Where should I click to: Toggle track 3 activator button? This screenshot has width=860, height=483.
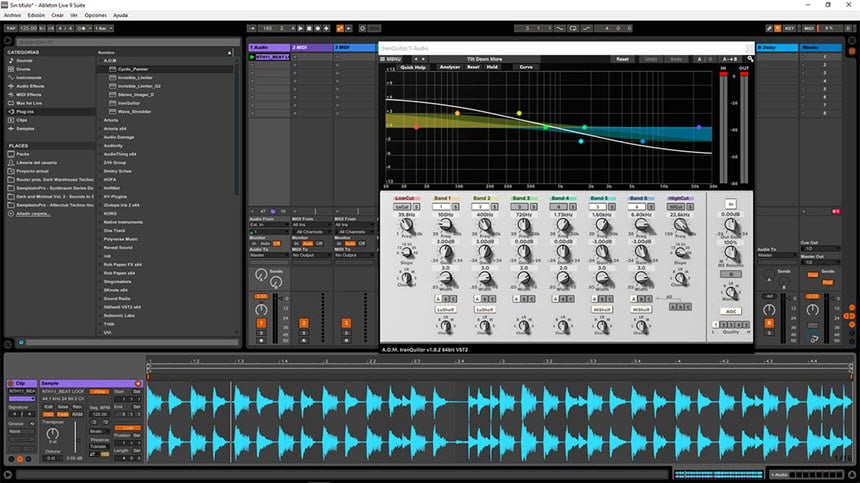click(346, 323)
